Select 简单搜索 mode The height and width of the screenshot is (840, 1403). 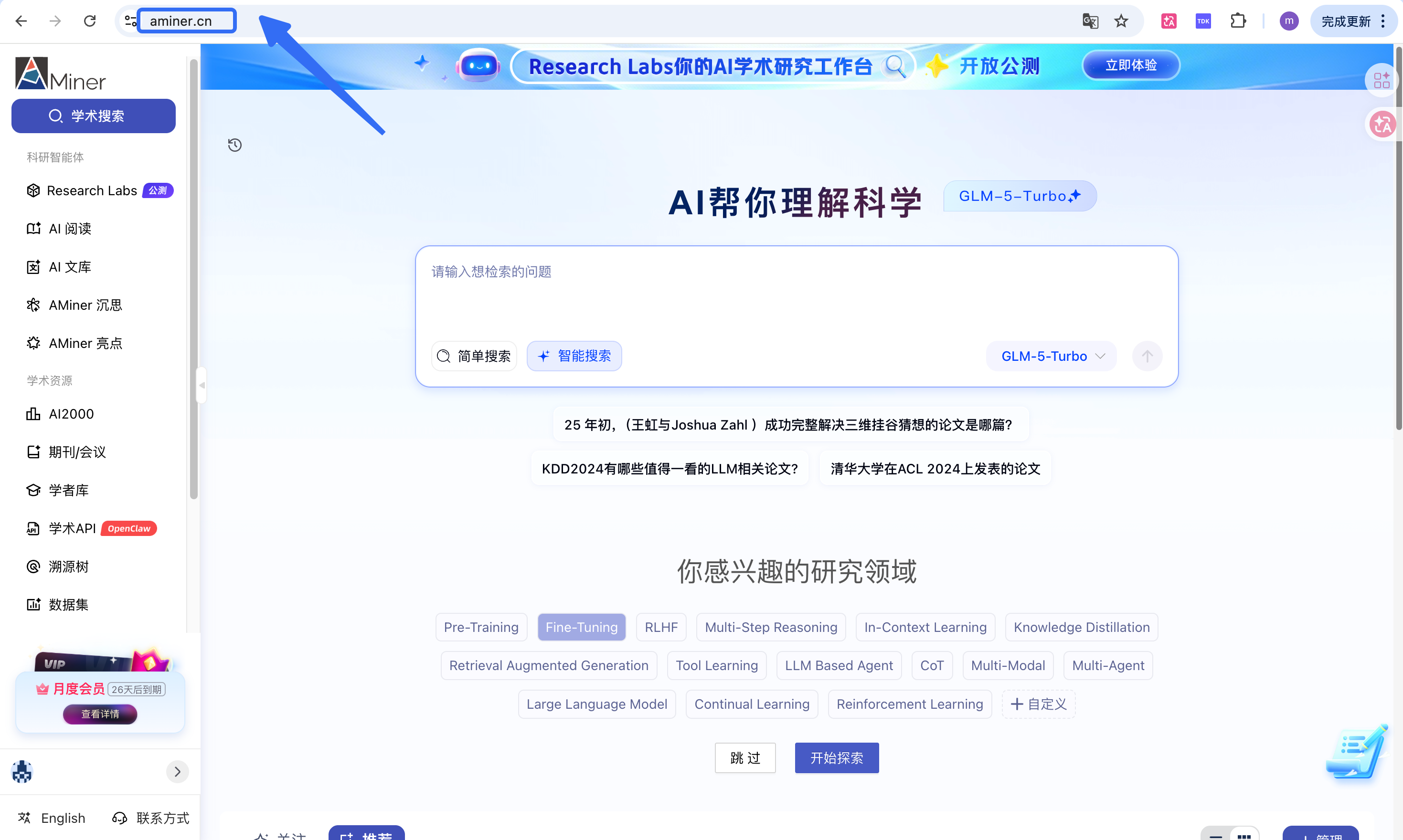point(474,356)
